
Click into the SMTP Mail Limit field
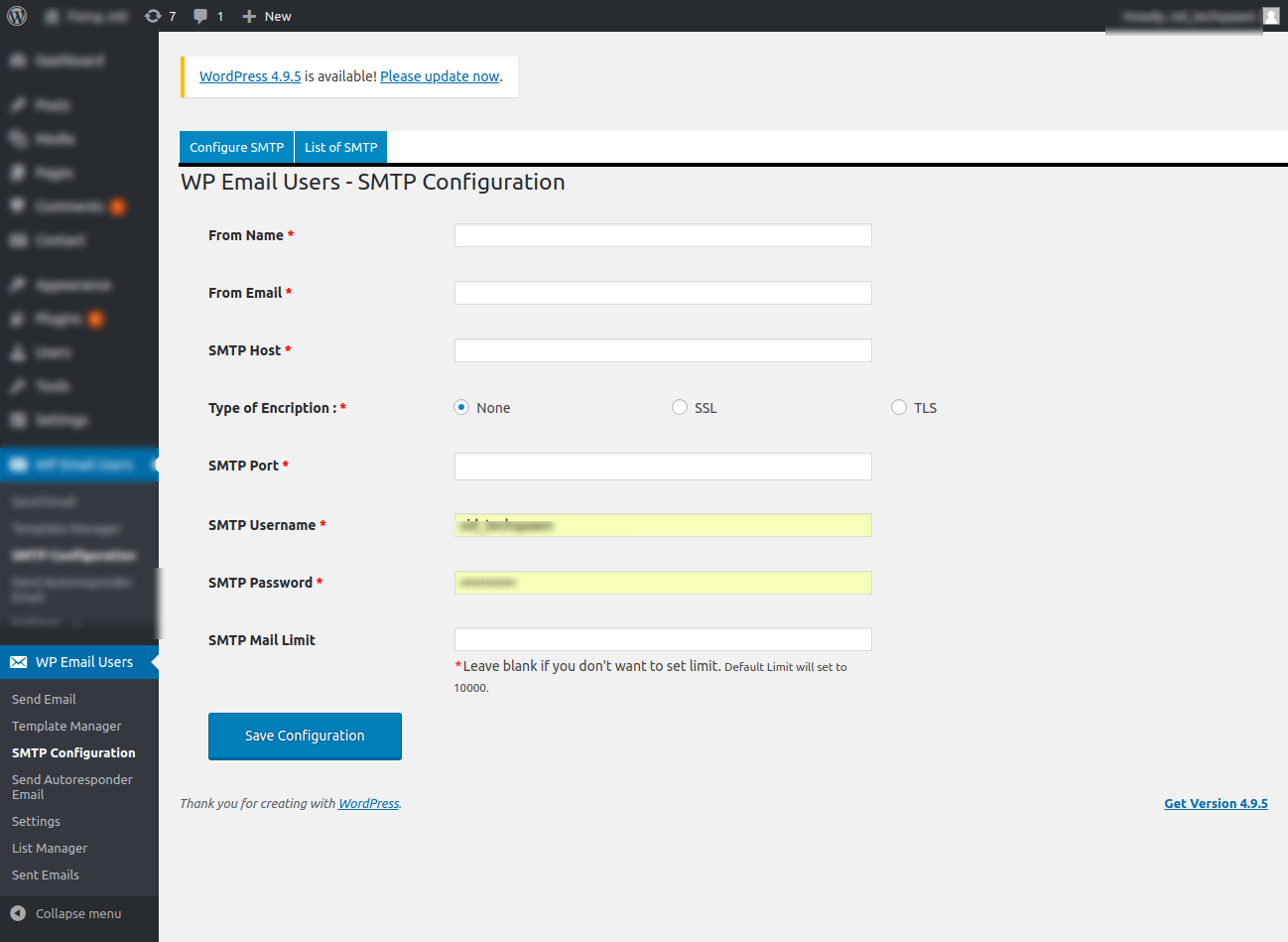click(x=663, y=639)
